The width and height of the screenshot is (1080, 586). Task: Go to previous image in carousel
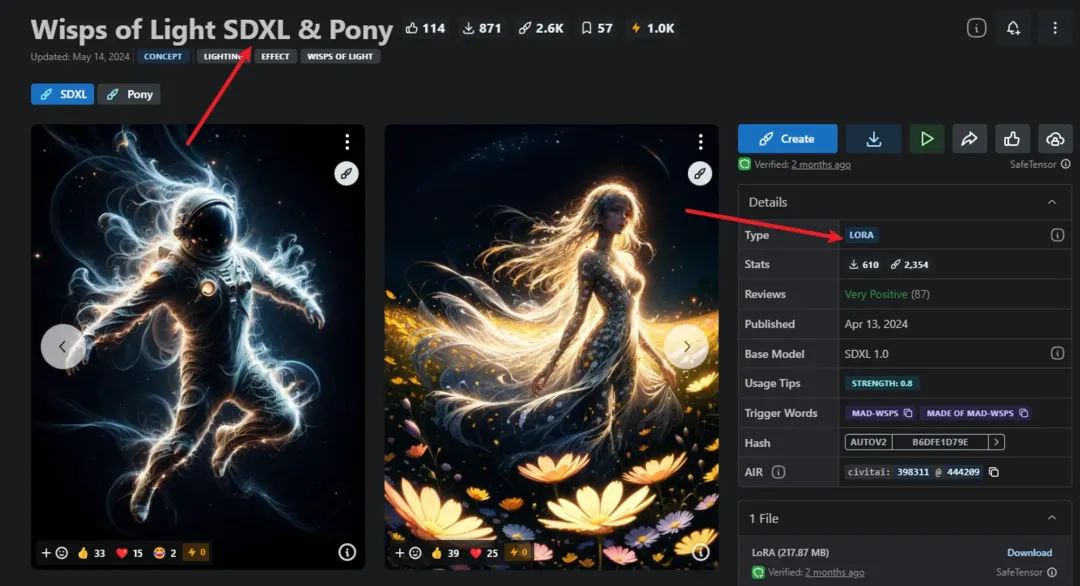point(63,346)
